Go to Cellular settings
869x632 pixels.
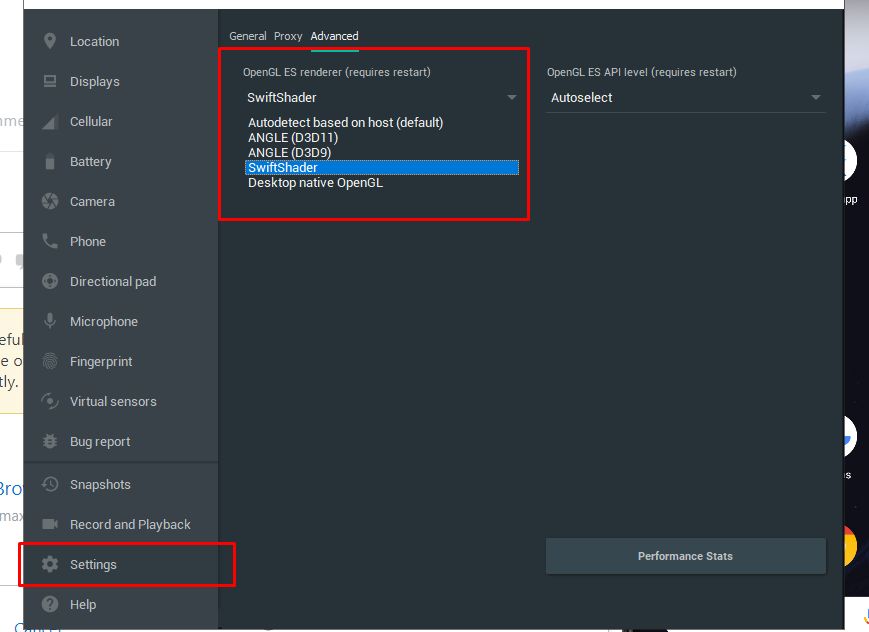click(x=121, y=121)
